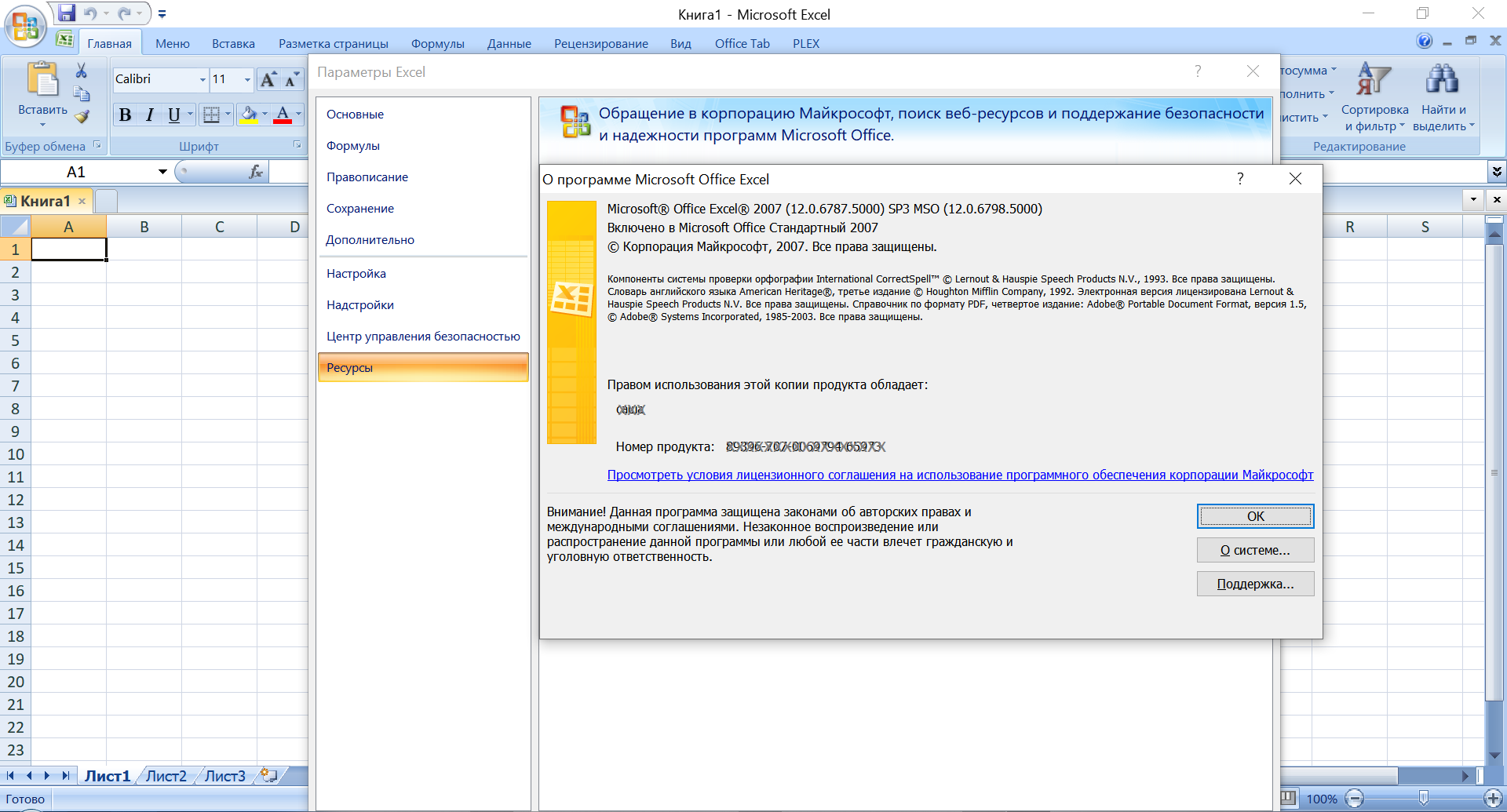Open the Calibri font name dropdown

[x=203, y=79]
